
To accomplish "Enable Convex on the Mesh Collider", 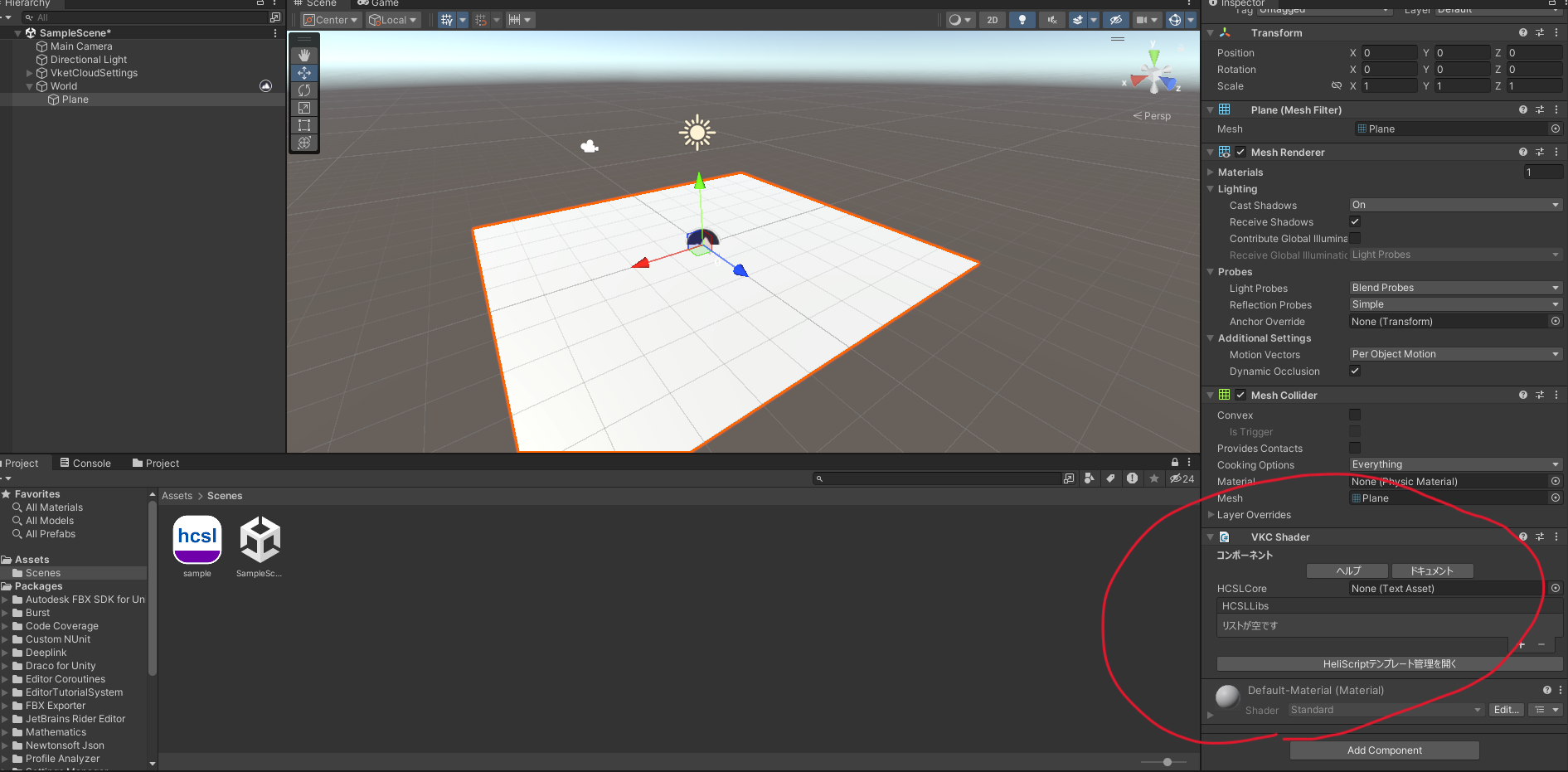I will point(1355,415).
